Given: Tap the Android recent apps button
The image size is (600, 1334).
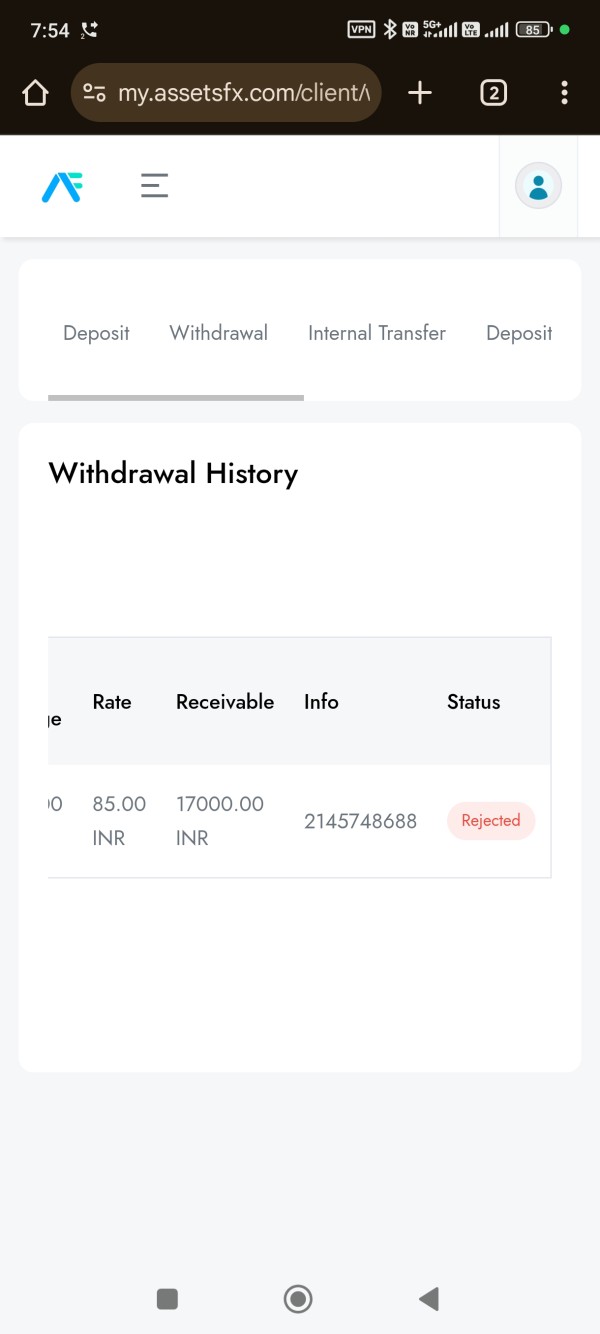Looking at the screenshot, I should click(x=167, y=1298).
